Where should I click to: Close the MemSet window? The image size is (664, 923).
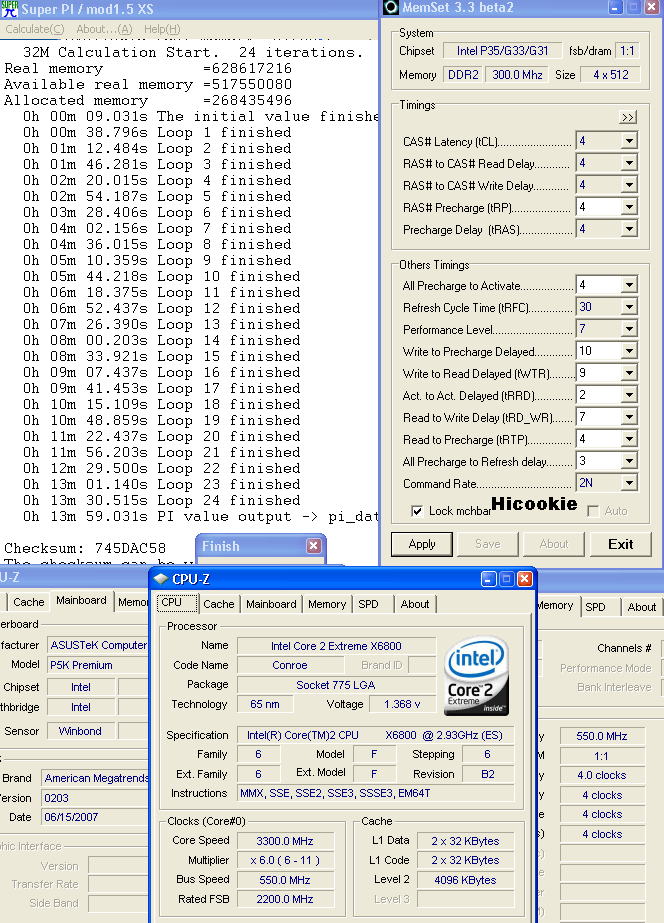(653, 8)
